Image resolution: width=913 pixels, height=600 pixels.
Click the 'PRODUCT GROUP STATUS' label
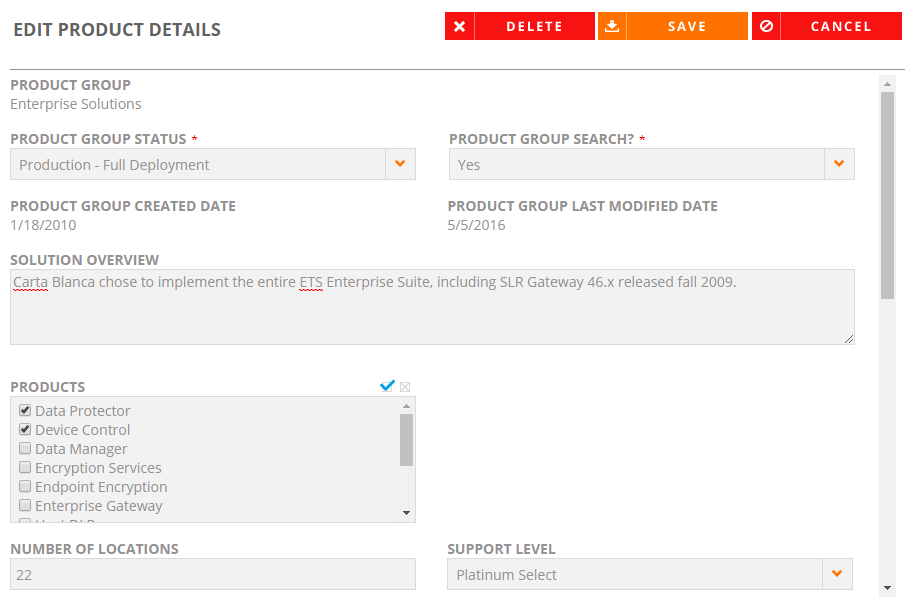(x=98, y=139)
